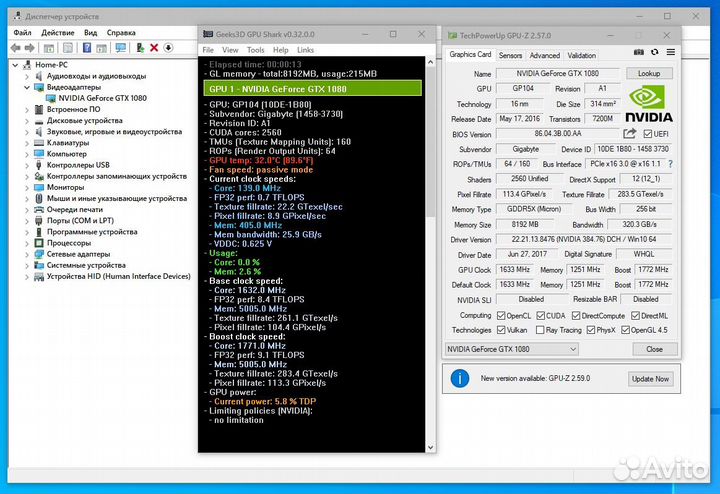The width and height of the screenshot is (720, 494).
Task: Select NVIDIA GeForce GTX 1080 device entry
Action: (x=102, y=98)
